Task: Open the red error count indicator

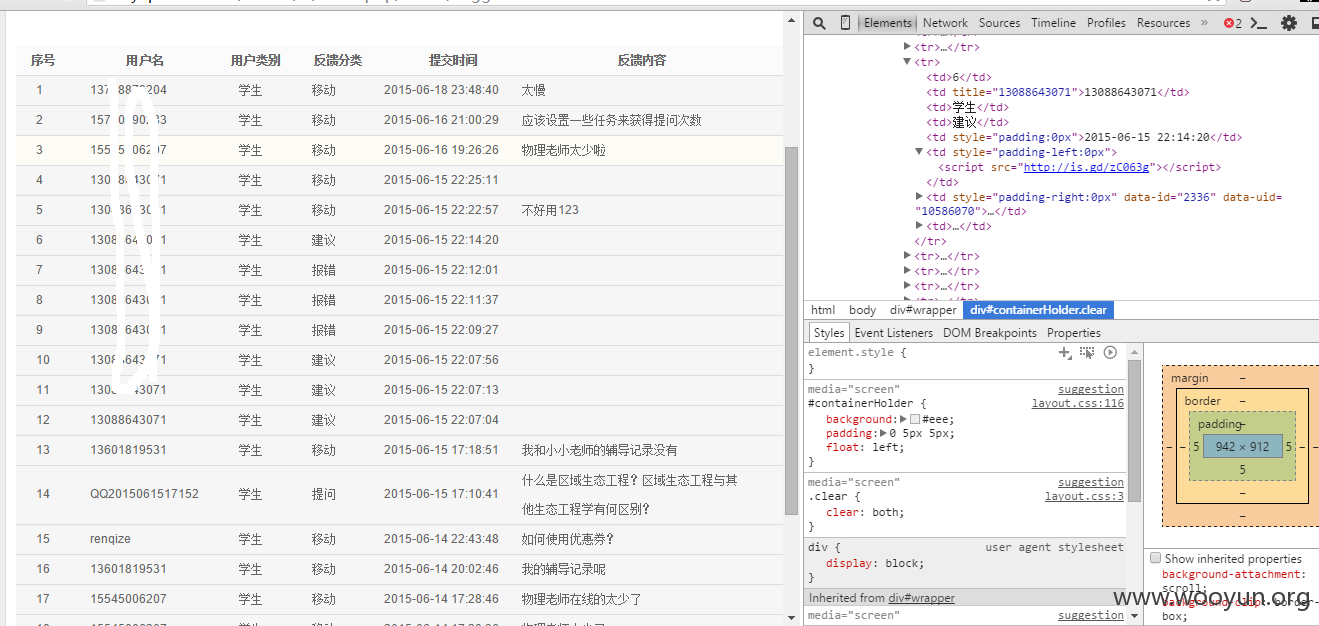Action: pos(1233,23)
